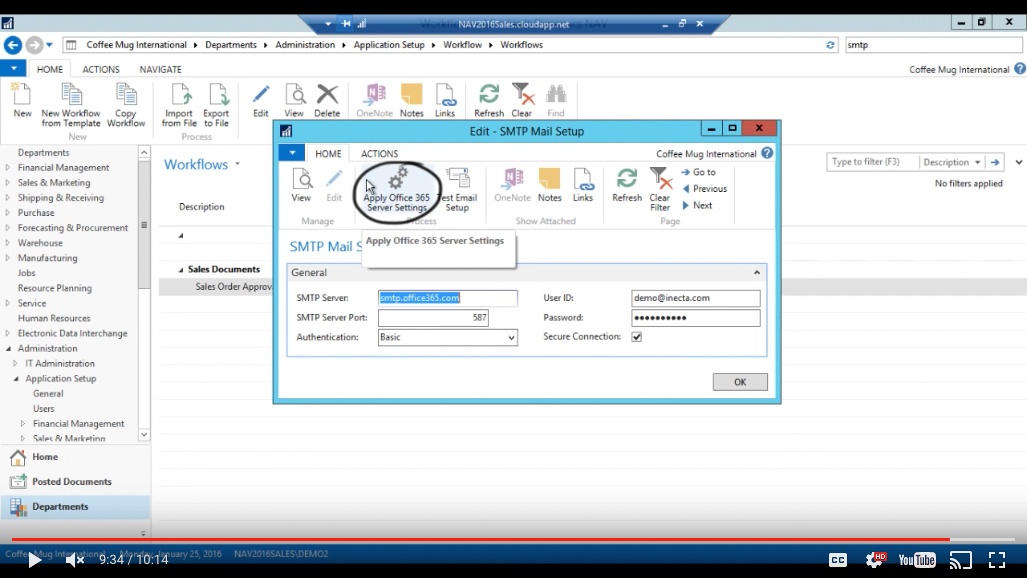The width and height of the screenshot is (1027, 578).
Task: Click Clear Filter in SMTP dialog
Action: pos(660,189)
